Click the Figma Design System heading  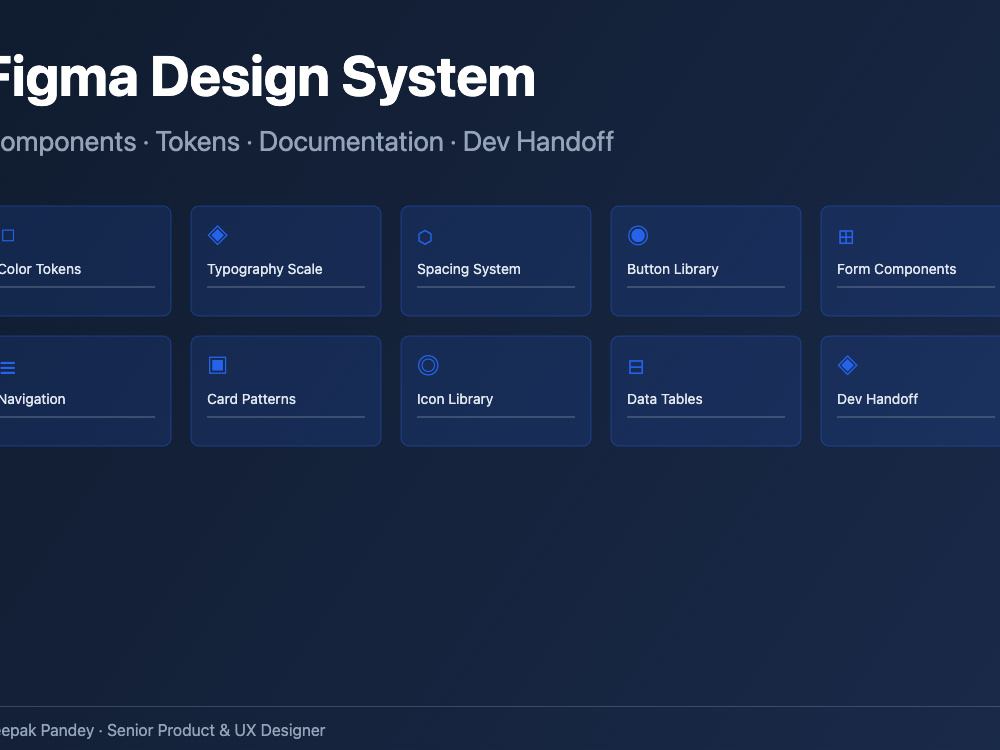(x=265, y=78)
